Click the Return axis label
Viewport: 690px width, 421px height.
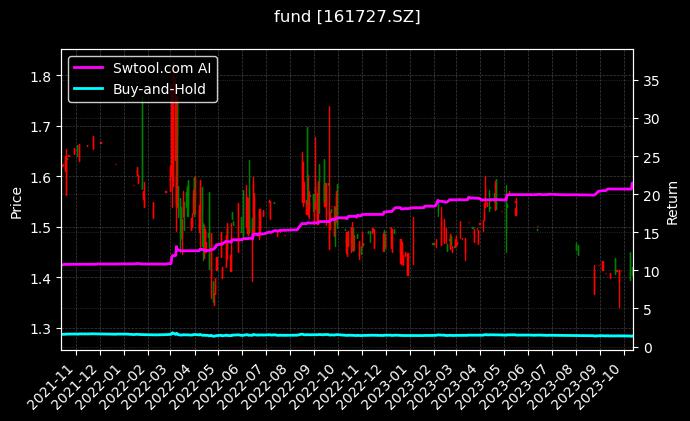click(x=672, y=200)
